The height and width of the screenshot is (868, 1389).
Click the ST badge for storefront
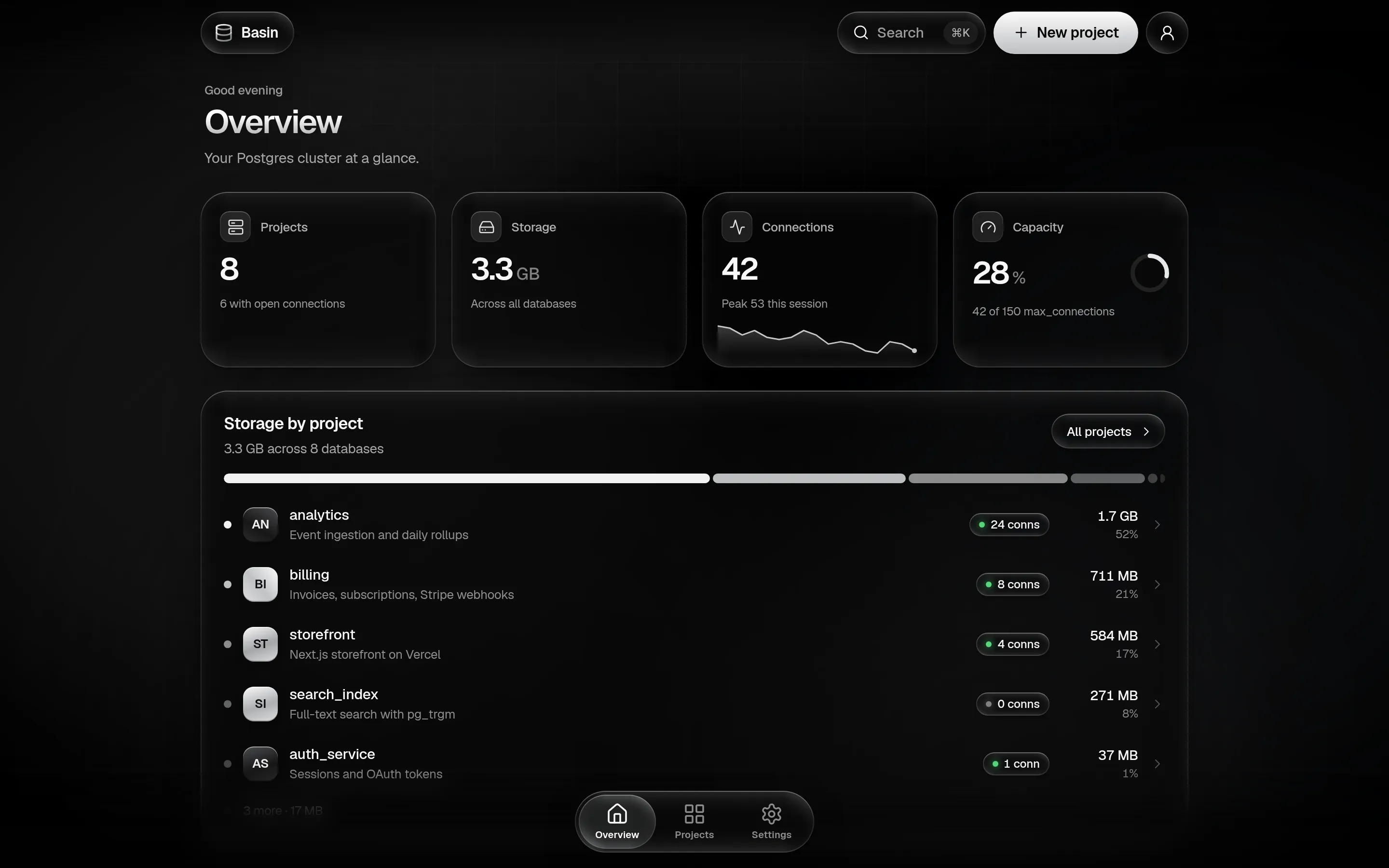260,644
